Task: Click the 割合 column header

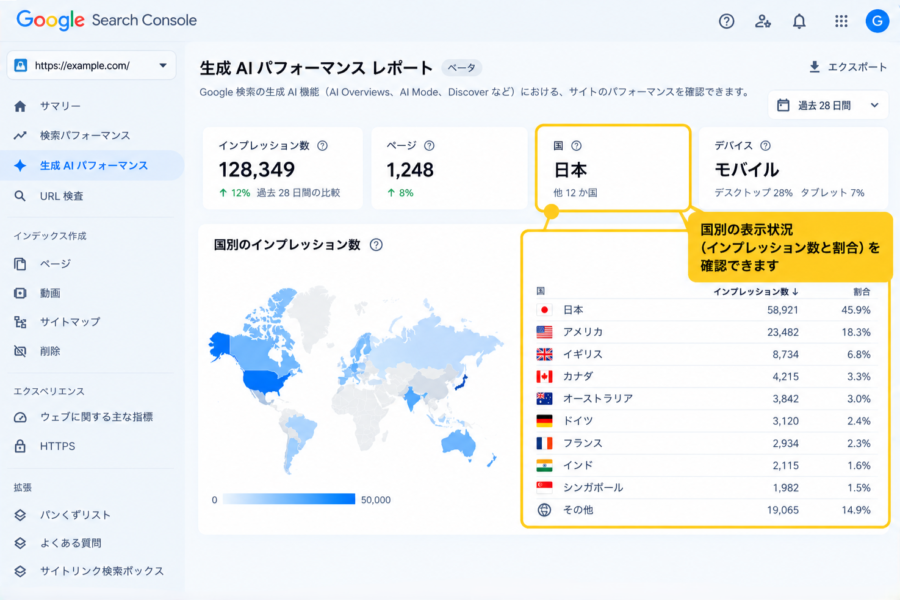Action: click(x=862, y=292)
